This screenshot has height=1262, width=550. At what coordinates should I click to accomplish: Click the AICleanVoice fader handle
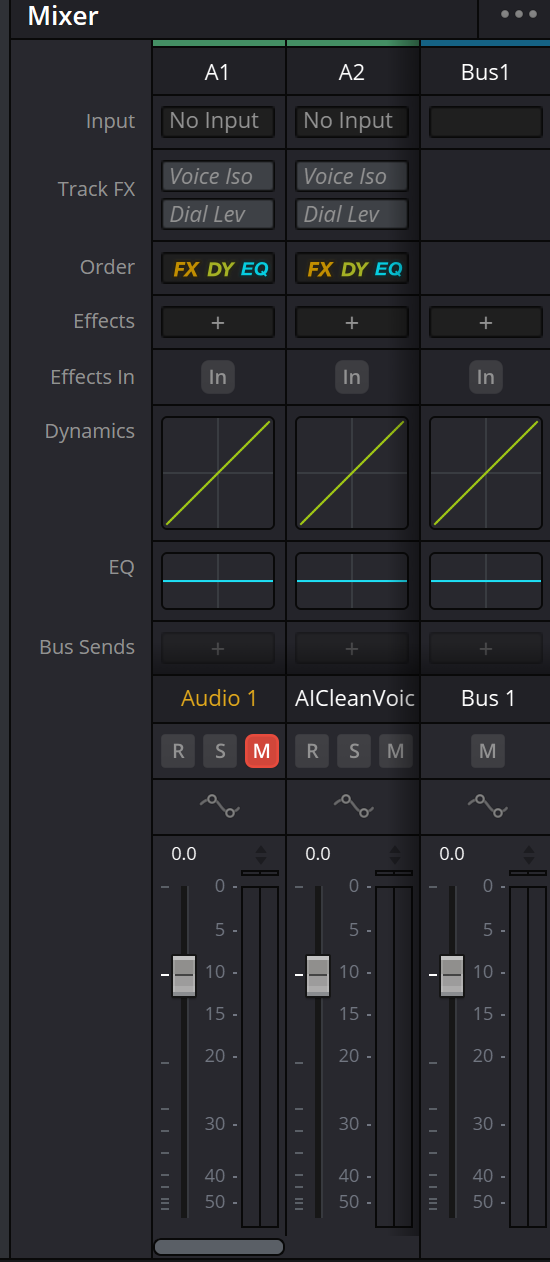[318, 975]
